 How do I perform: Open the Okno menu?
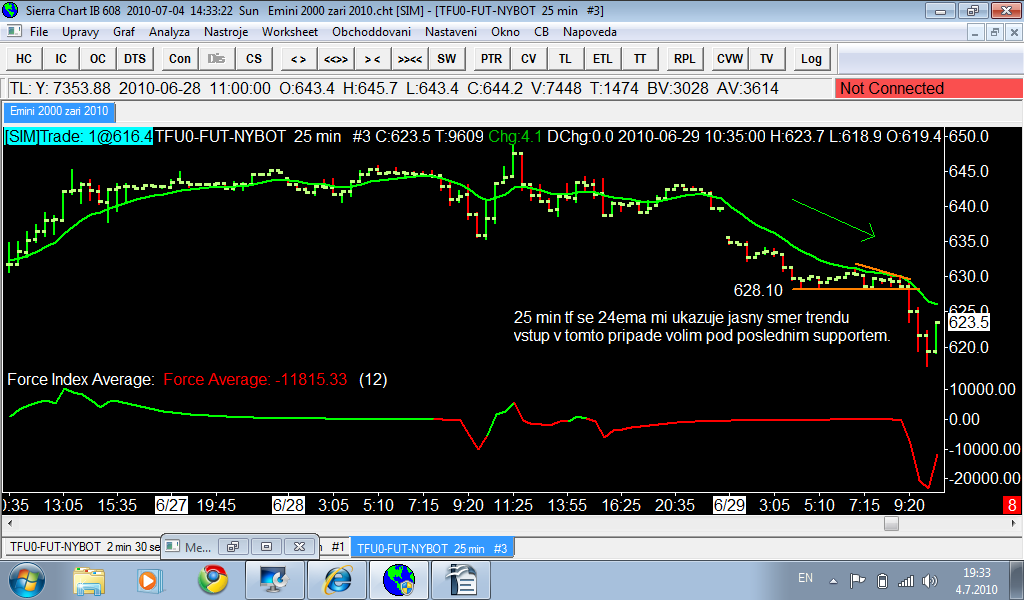tap(505, 32)
